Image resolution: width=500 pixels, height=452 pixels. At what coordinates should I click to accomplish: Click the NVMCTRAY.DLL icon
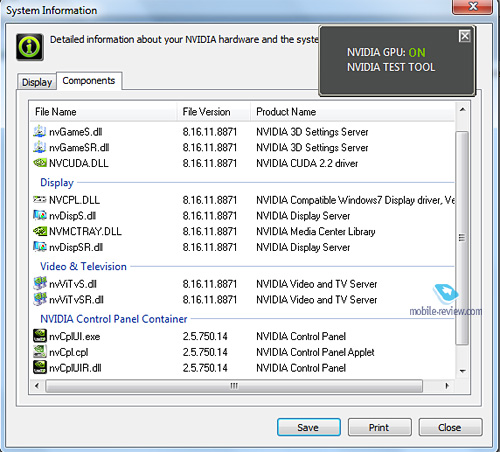[x=40, y=231]
